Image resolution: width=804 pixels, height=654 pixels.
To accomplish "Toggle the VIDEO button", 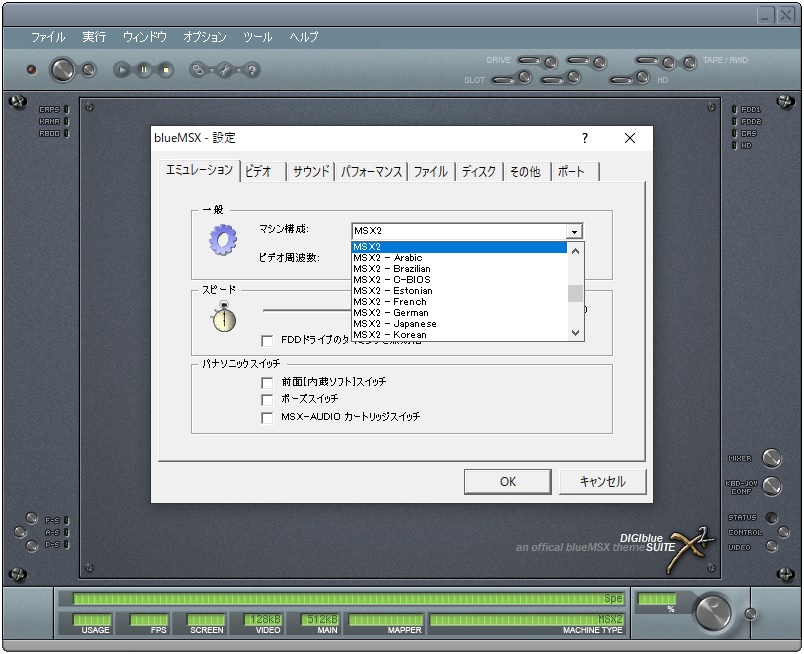I will click(x=771, y=547).
